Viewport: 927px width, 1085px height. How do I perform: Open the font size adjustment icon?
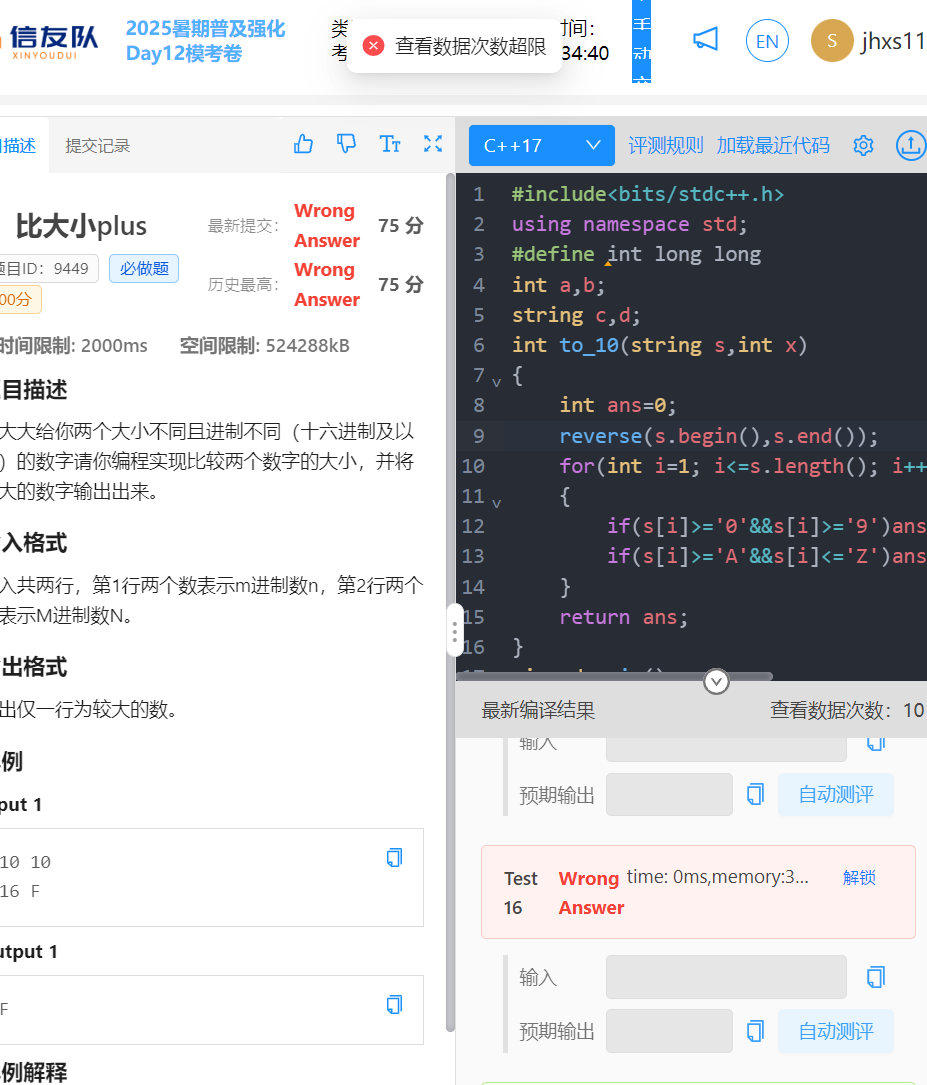point(390,145)
